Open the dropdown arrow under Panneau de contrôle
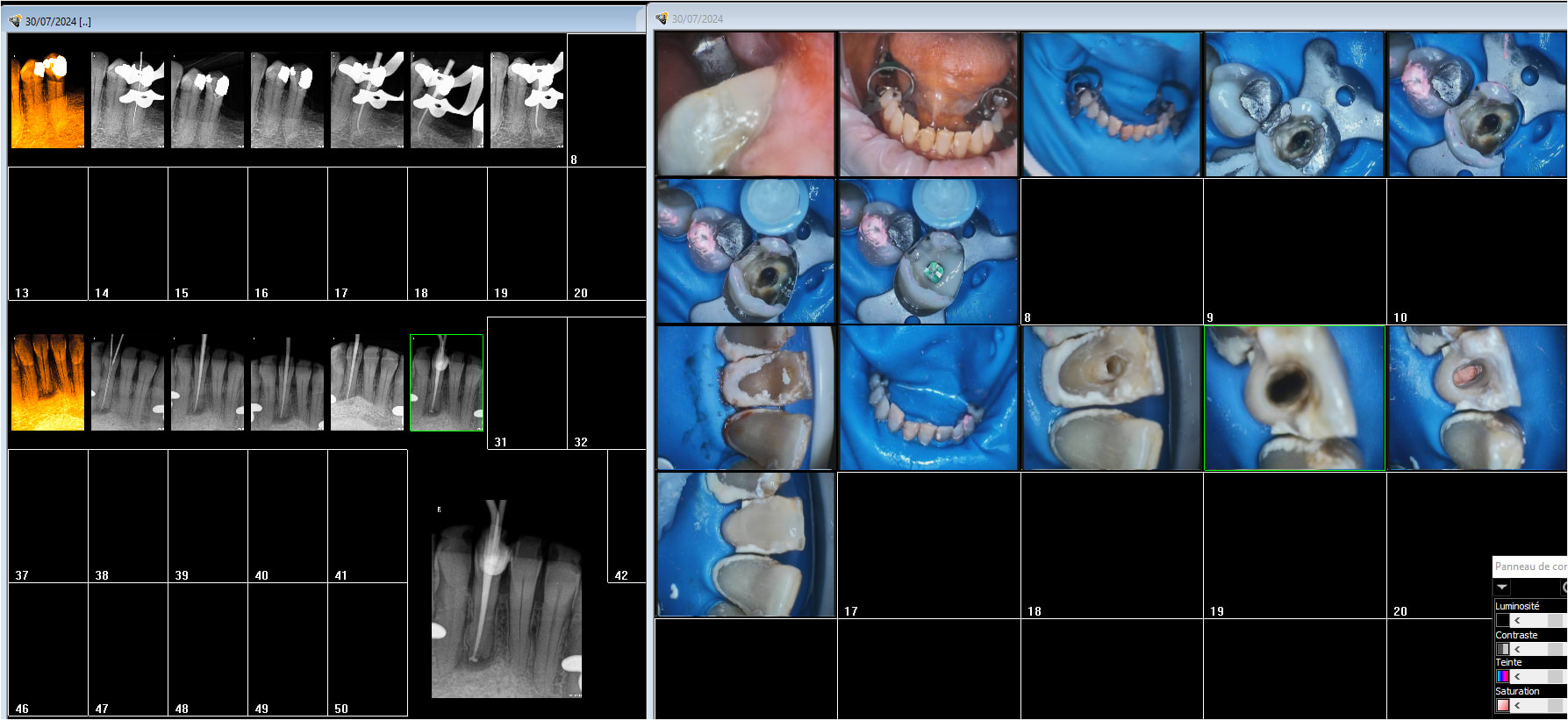1568x720 pixels. pyautogui.click(x=1502, y=587)
